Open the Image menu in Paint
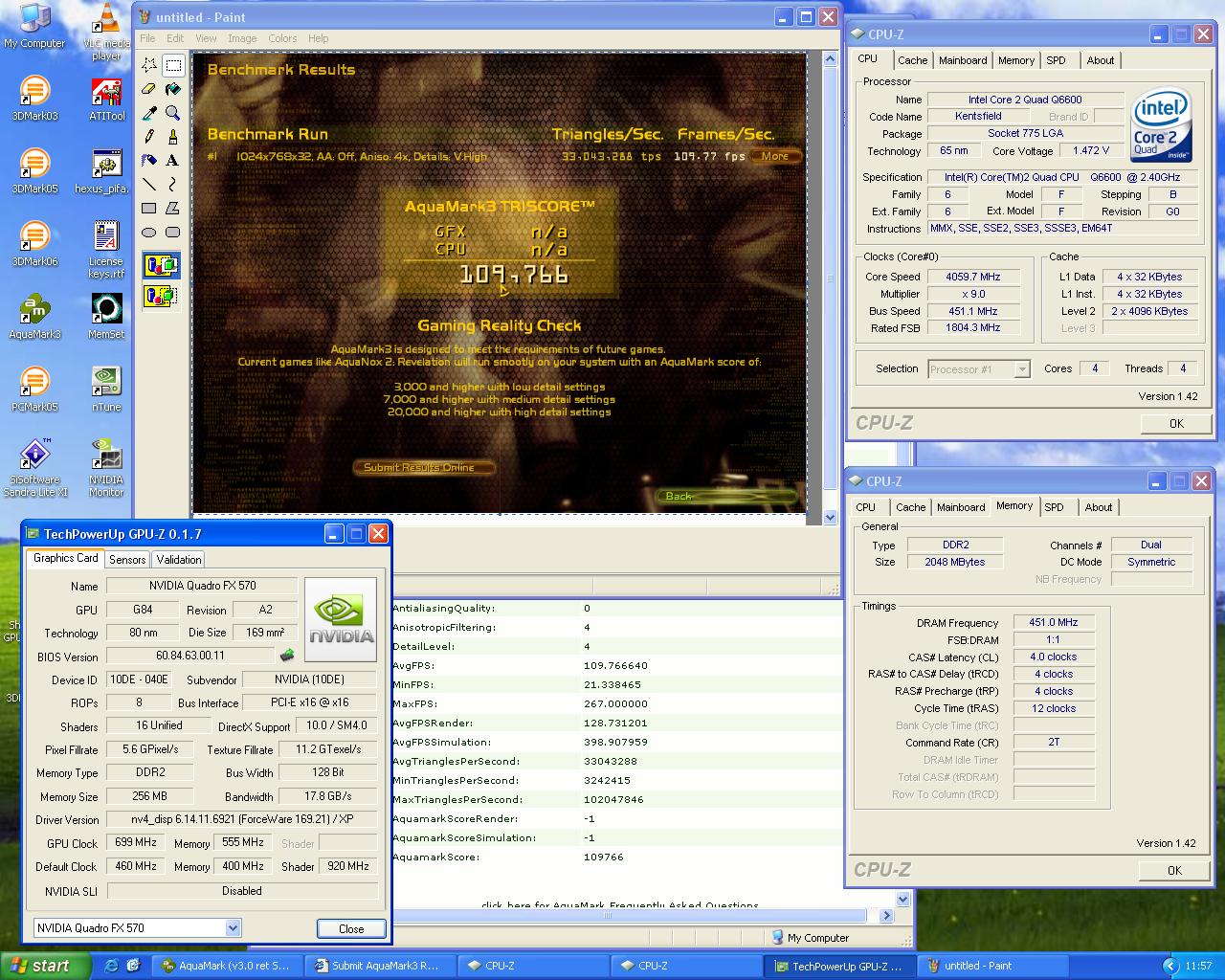Viewport: 1225px width, 980px height. coord(242,38)
